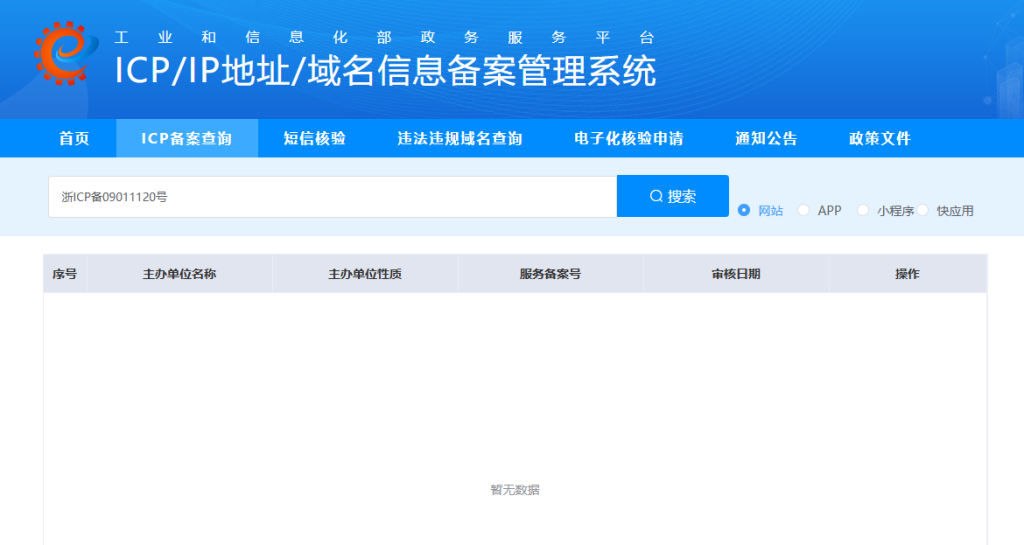1024x545 pixels.
Task: Go to the 首页 navigation tab
Action: (x=74, y=139)
